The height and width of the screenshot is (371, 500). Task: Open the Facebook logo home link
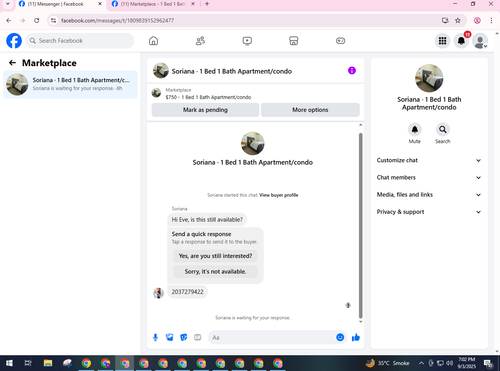(14, 41)
